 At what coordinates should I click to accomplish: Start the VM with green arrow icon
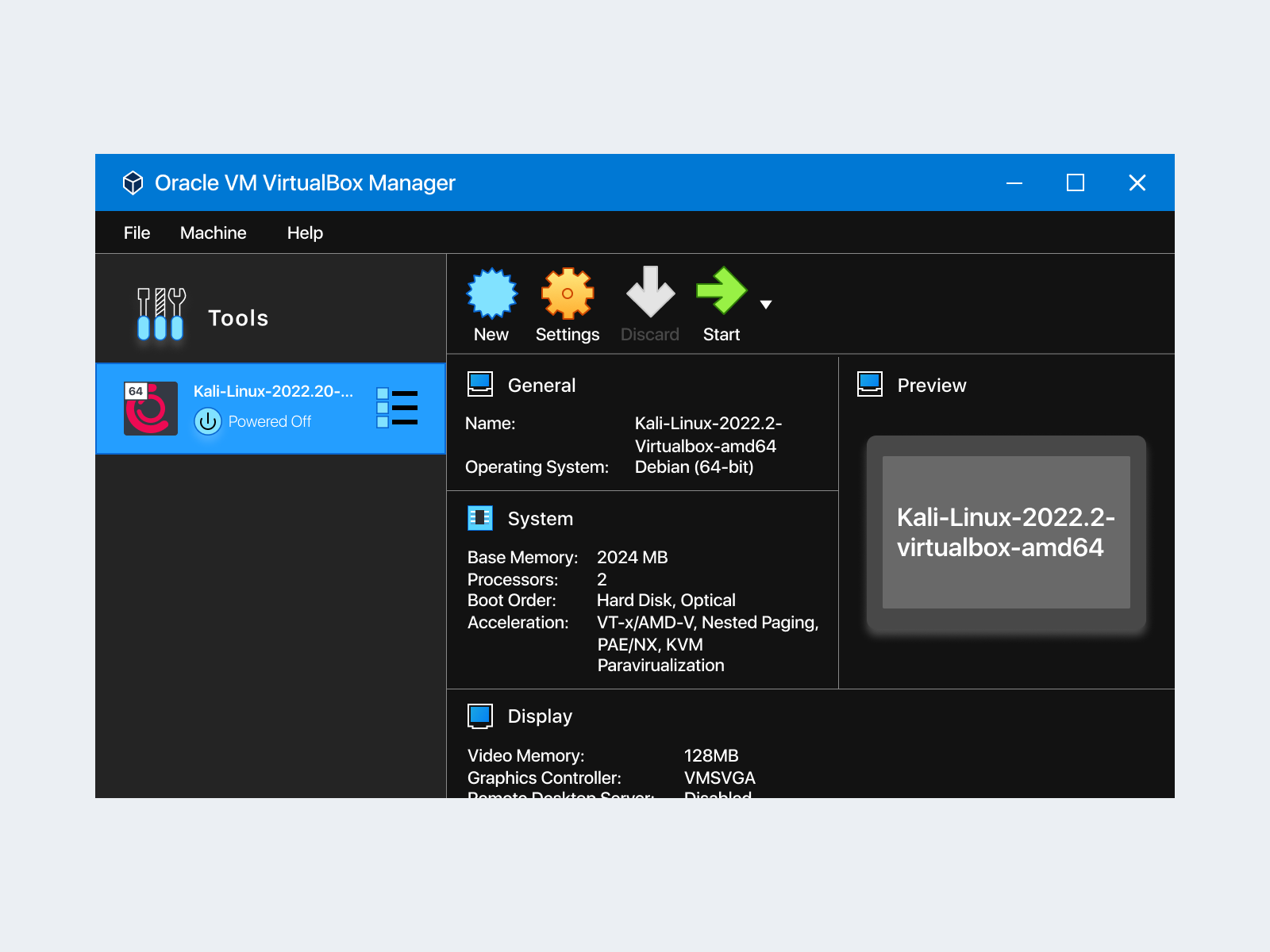(722, 290)
